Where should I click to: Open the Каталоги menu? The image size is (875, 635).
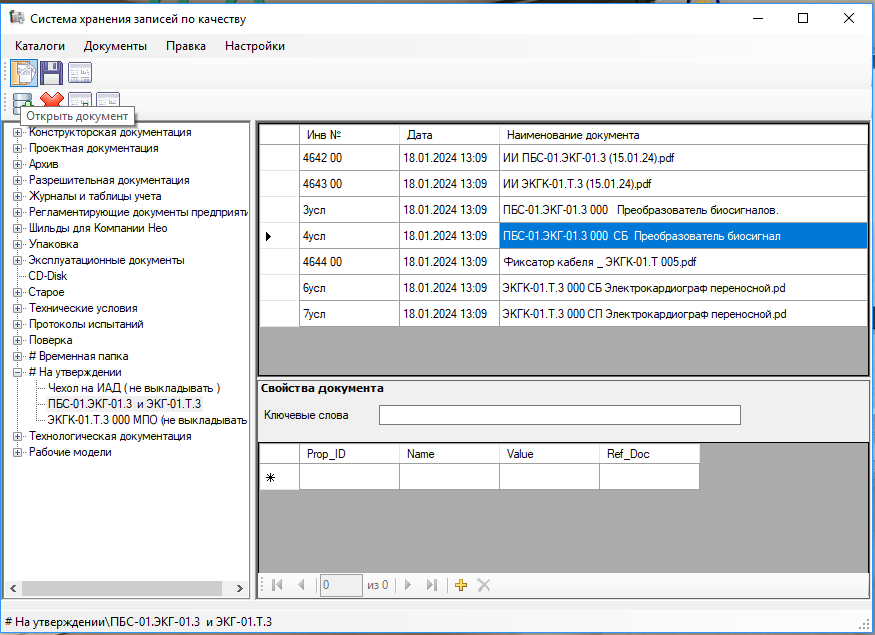(x=40, y=46)
